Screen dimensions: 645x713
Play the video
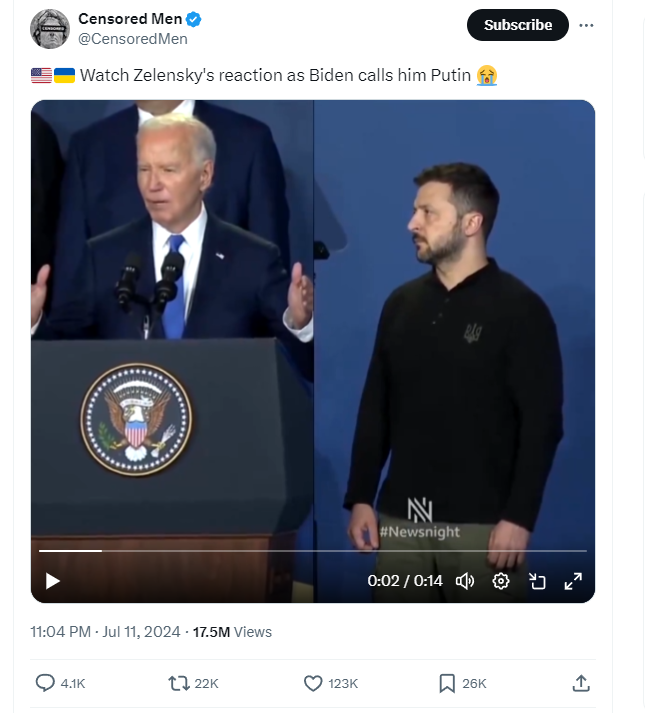[53, 581]
